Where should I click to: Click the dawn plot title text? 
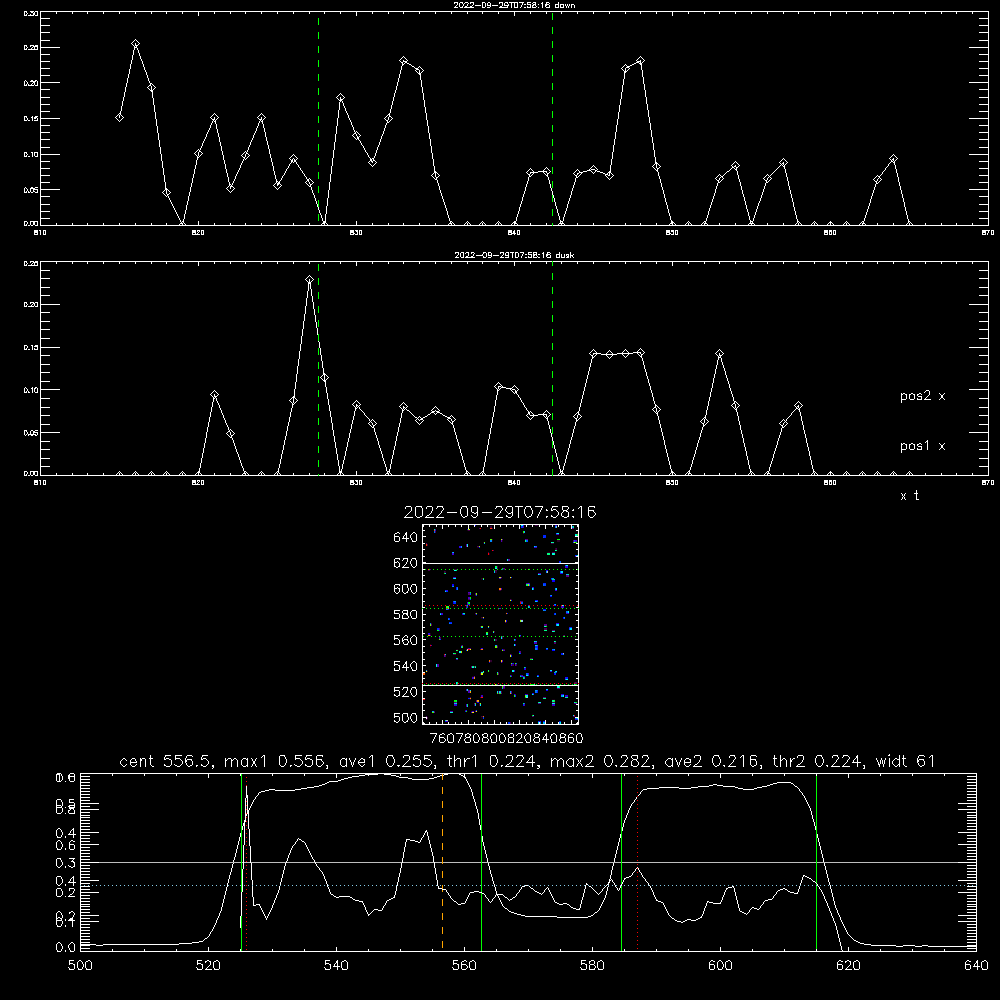coord(515,5)
